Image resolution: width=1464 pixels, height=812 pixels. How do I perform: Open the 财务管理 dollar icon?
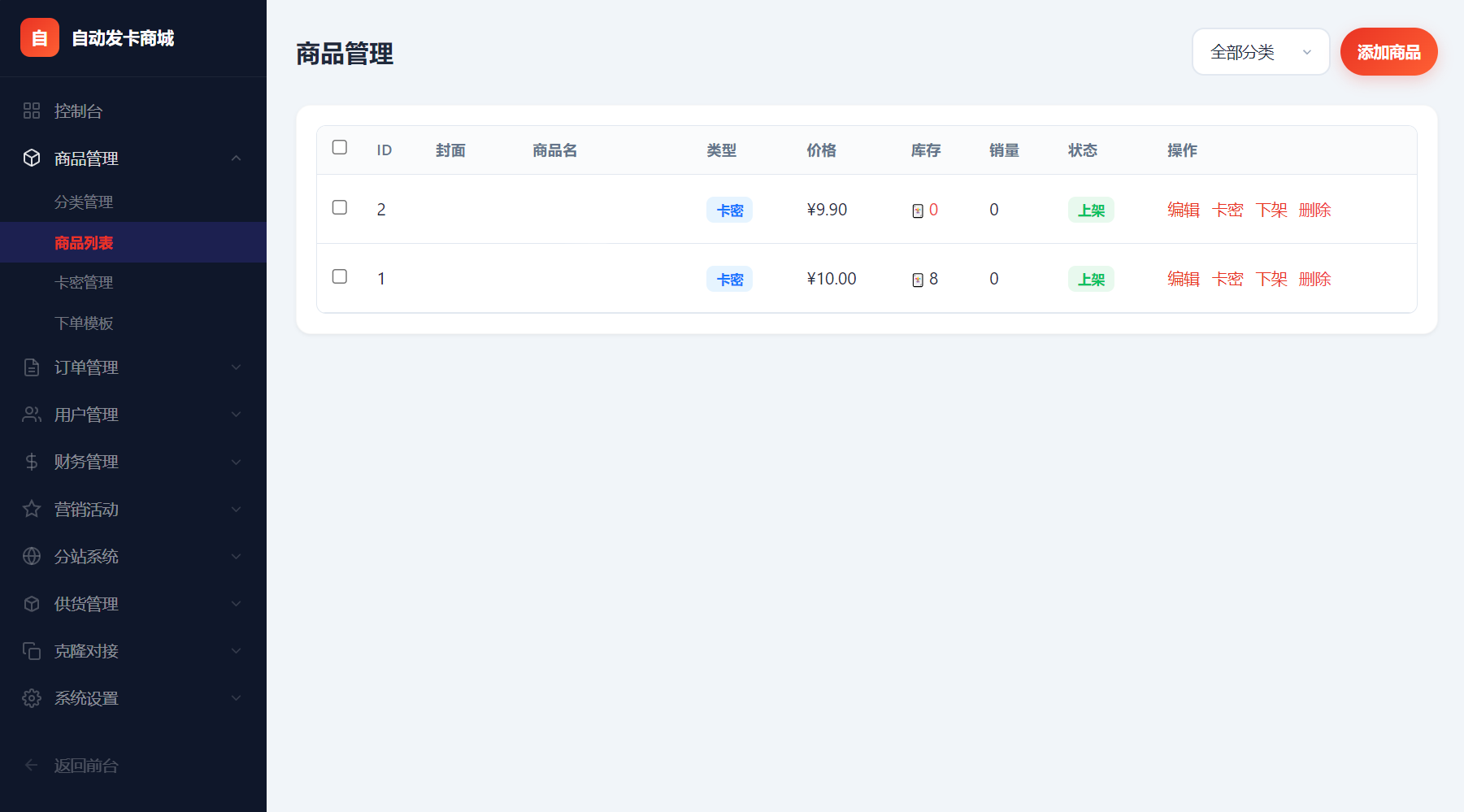pyautogui.click(x=32, y=462)
